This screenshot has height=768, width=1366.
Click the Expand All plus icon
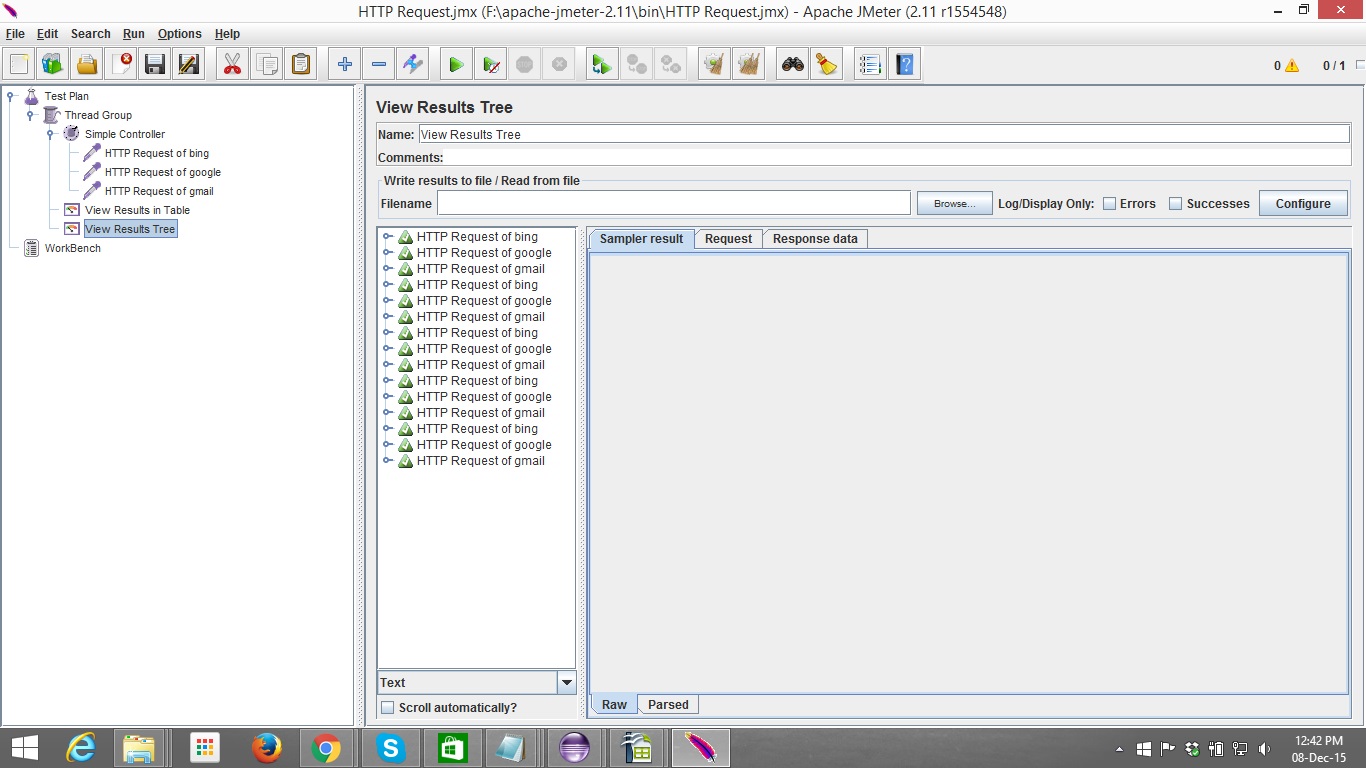pyautogui.click(x=345, y=65)
